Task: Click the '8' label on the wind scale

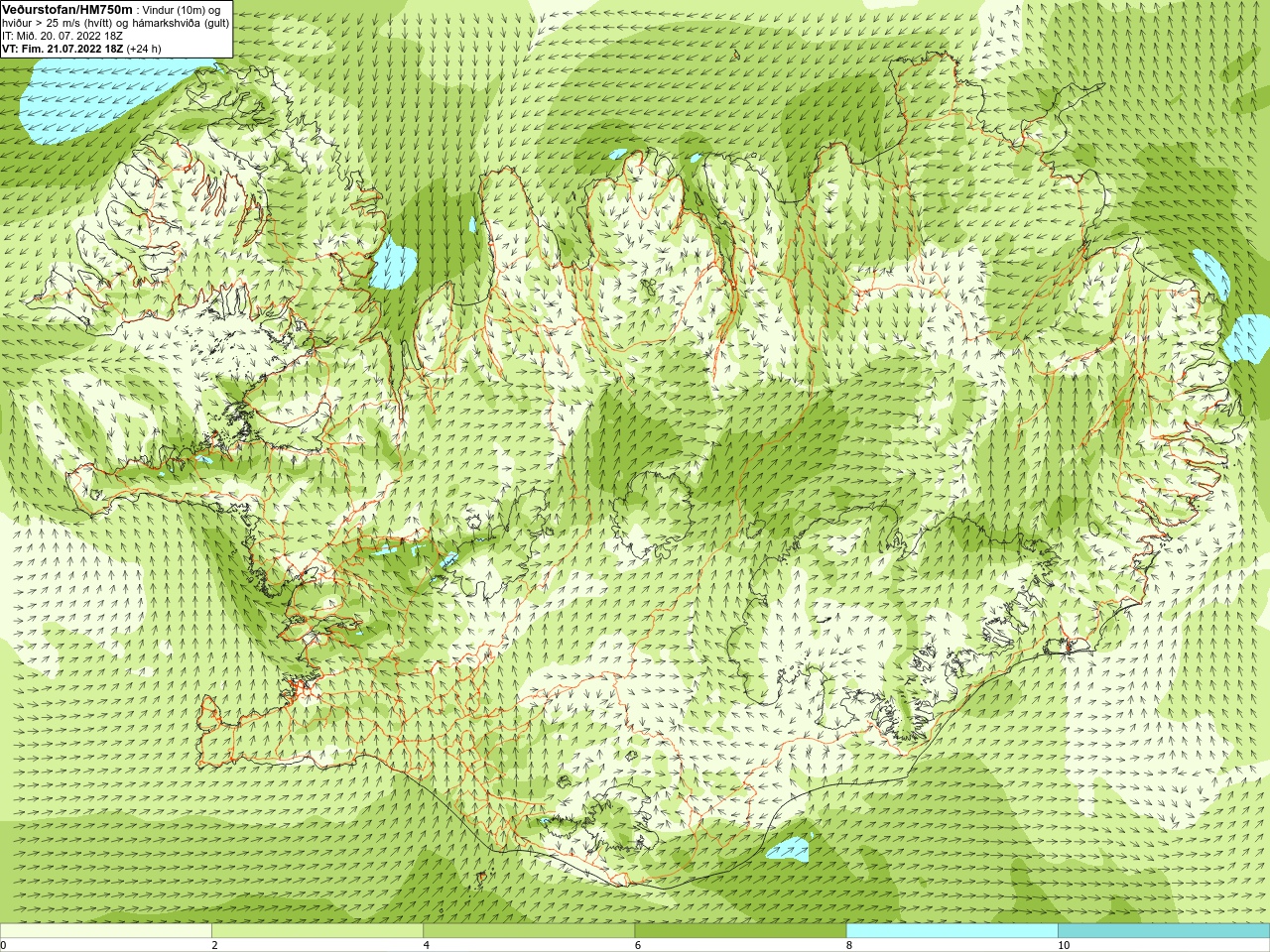Action: [x=849, y=945]
